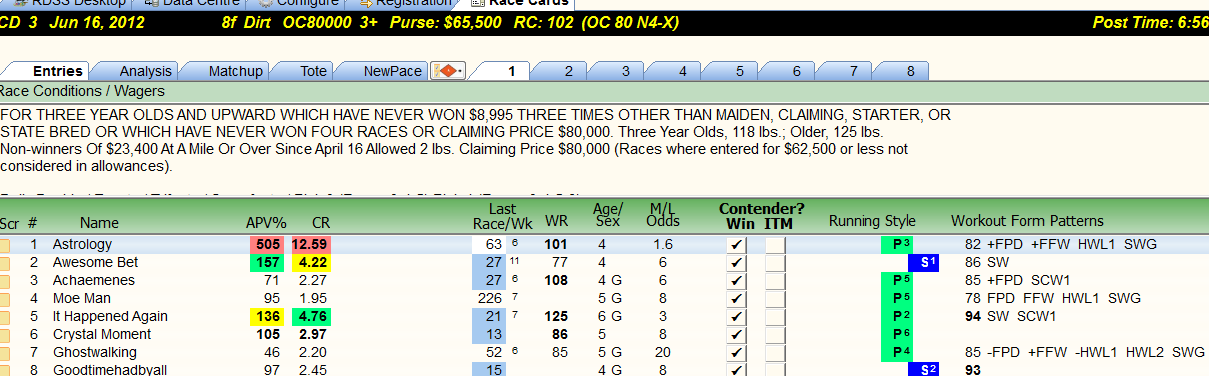Click the Running Style column header
Viewport: 1209px width, 376px height.
click(x=872, y=221)
